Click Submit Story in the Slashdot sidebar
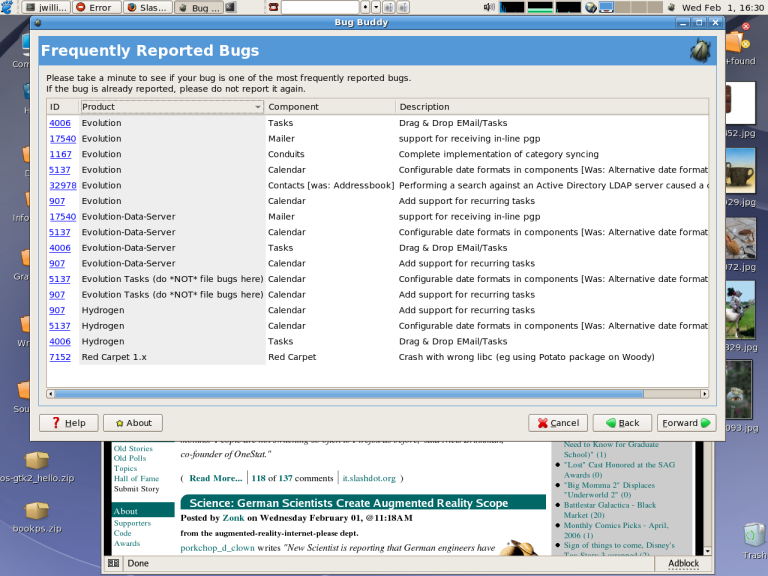Image resolution: width=768 pixels, height=576 pixels. tap(137, 489)
